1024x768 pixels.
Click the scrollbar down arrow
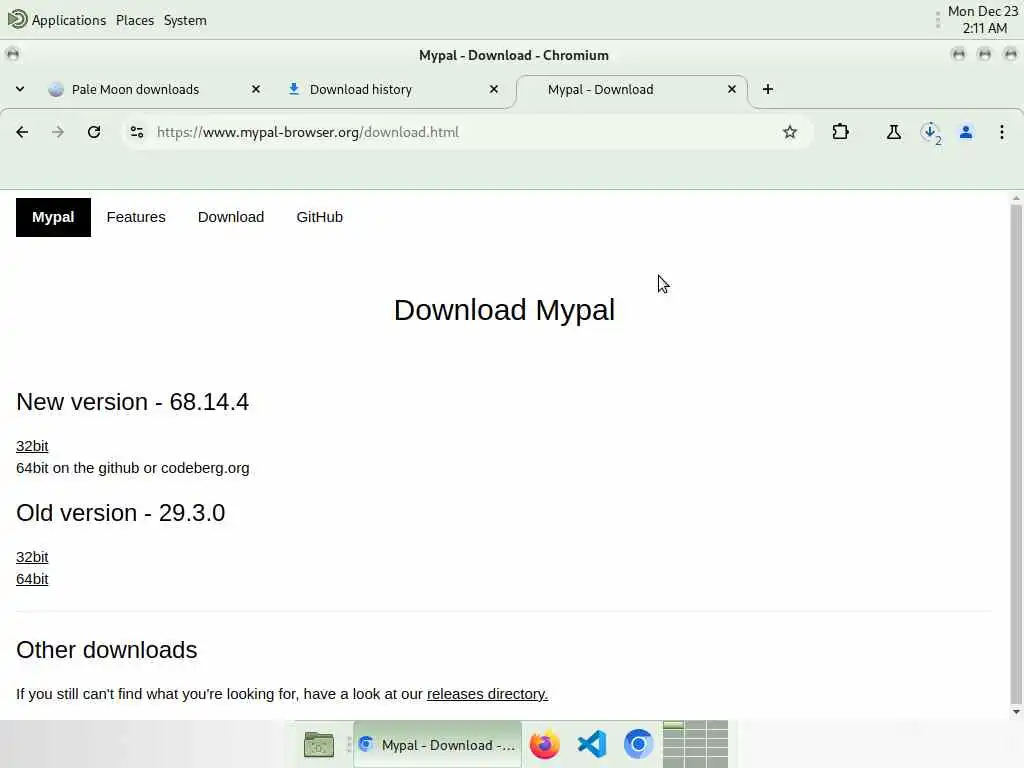[1016, 712]
